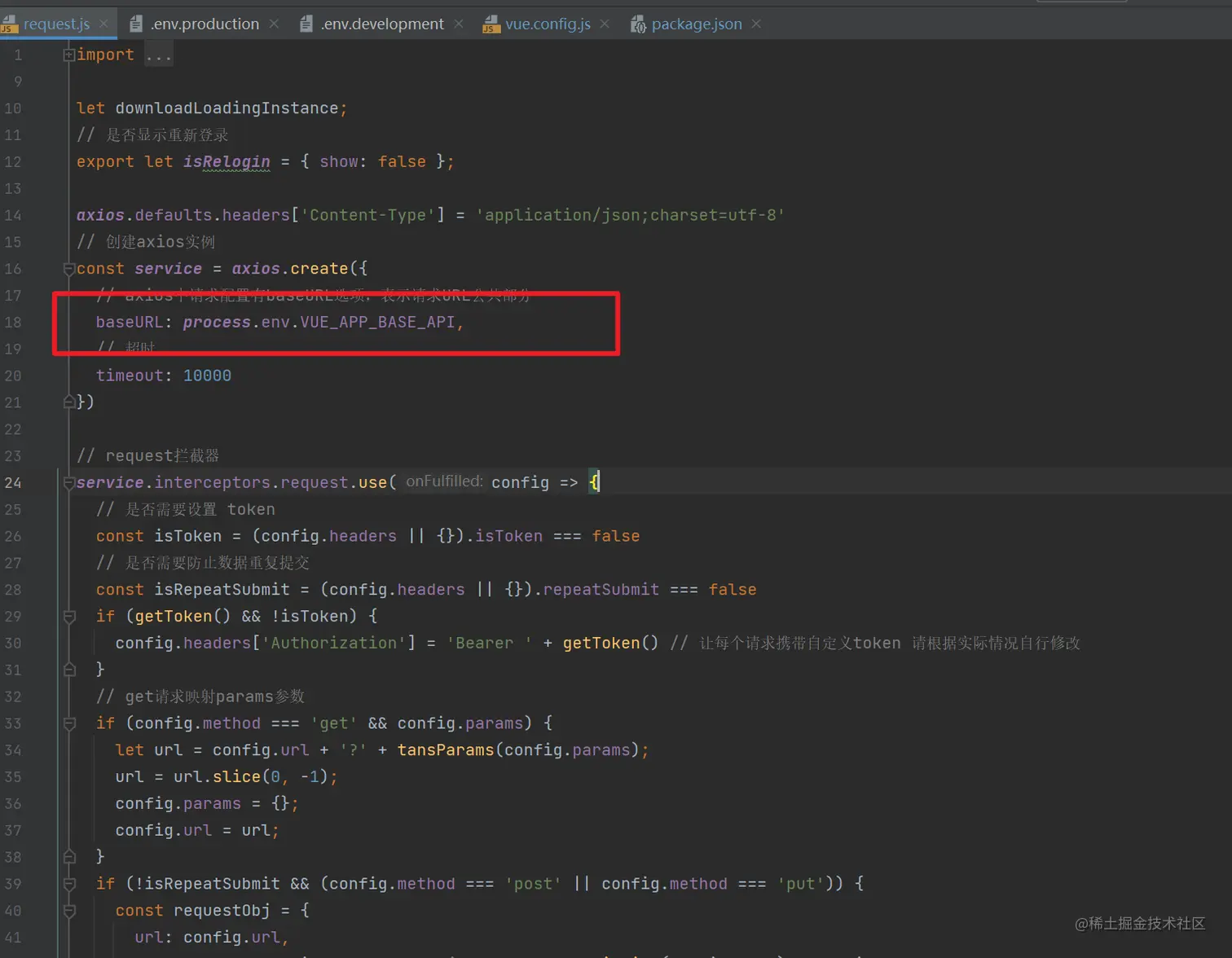The width and height of the screenshot is (1232, 958).
Task: Open the .env.development tab
Action: (x=382, y=24)
